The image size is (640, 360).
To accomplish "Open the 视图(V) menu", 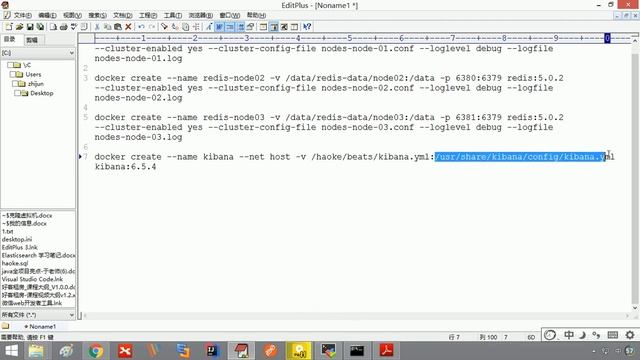I will [x=72, y=15].
